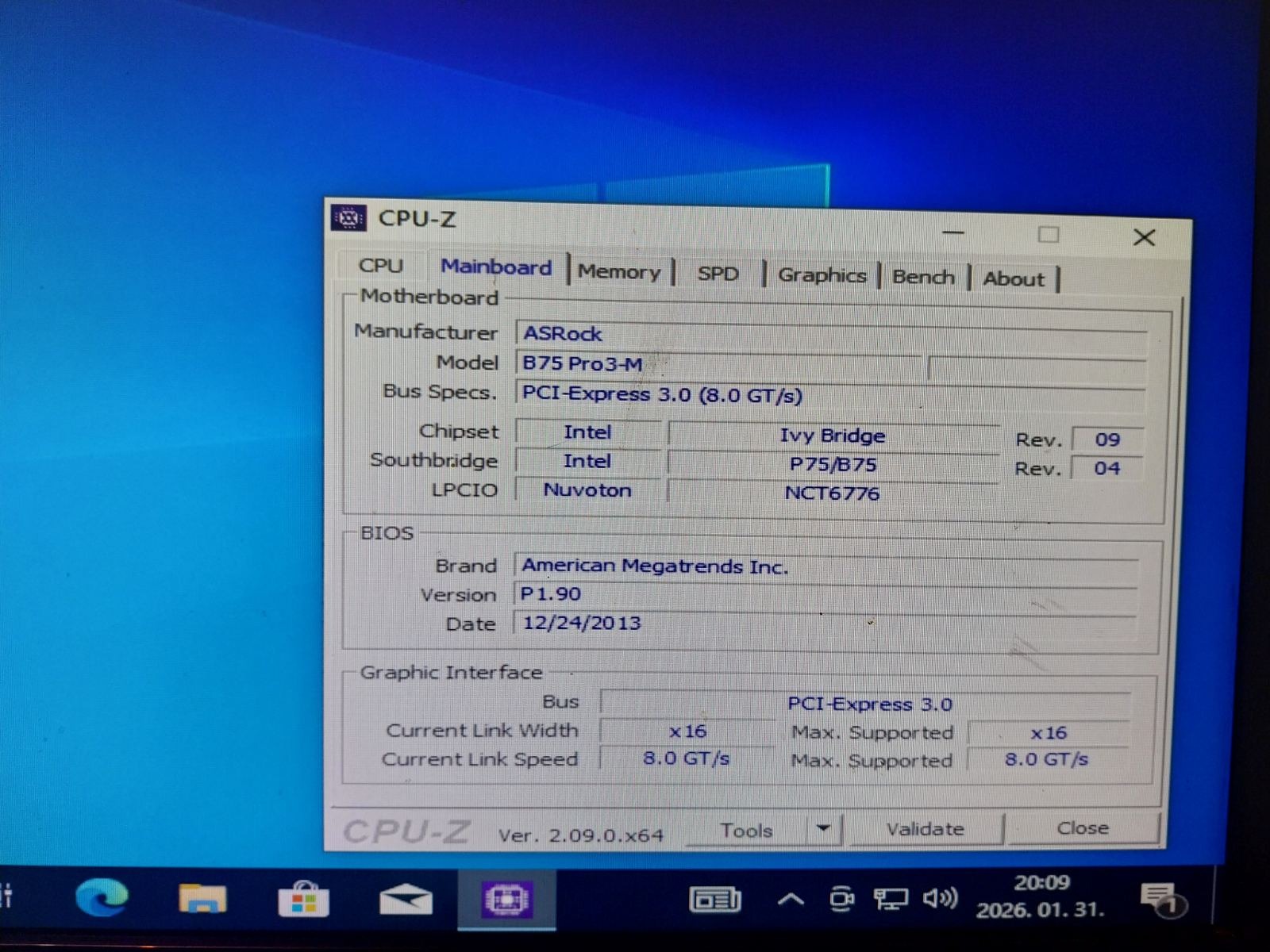
Task: Show hidden system tray icons
Action: click(x=790, y=899)
